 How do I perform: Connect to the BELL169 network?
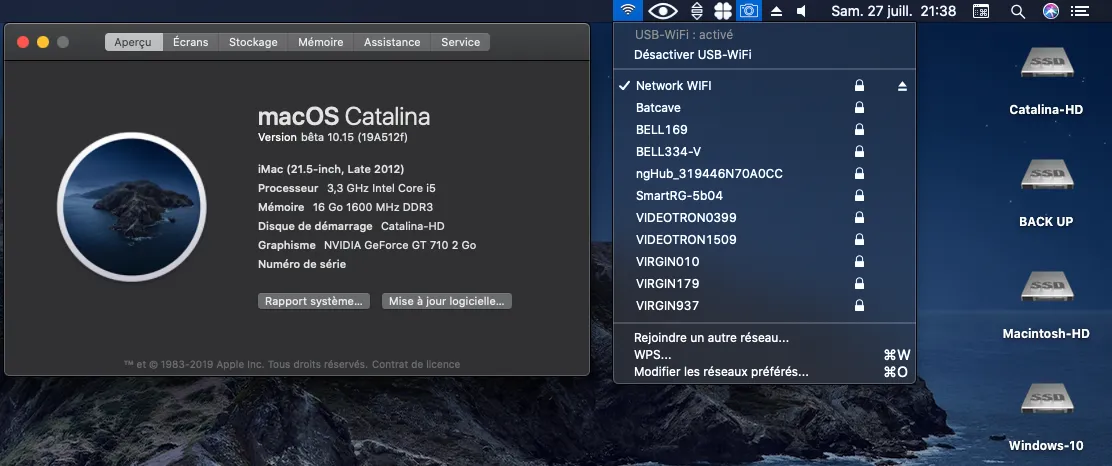tap(764, 130)
